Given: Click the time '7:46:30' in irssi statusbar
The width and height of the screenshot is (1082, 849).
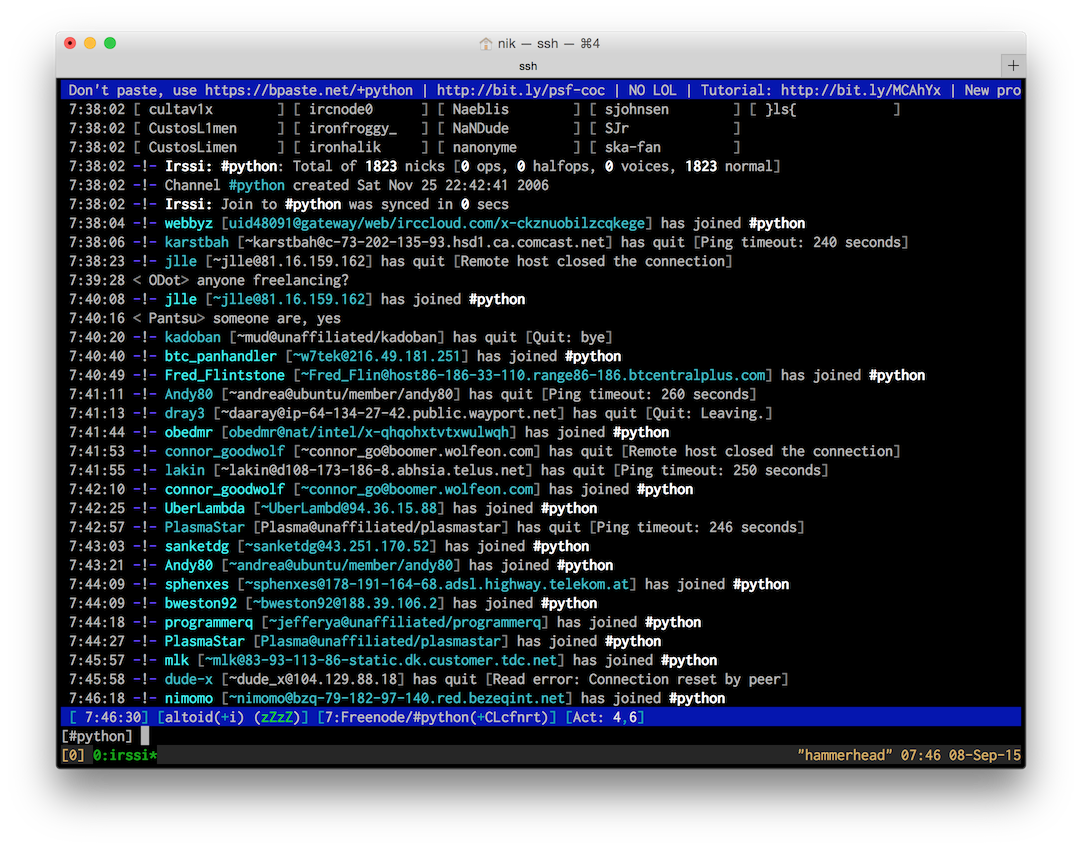Looking at the screenshot, I should (113, 717).
